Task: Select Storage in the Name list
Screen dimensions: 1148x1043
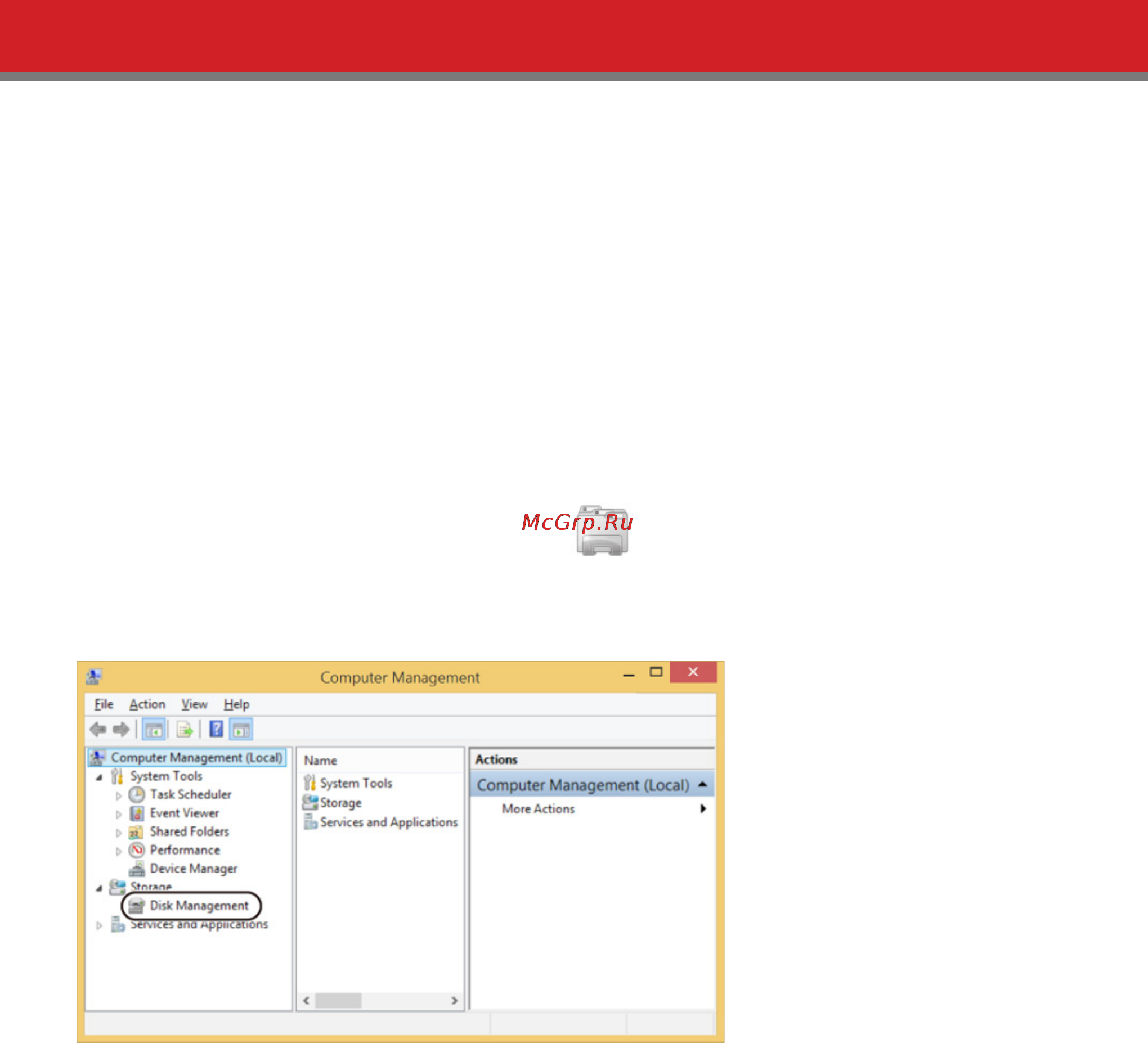Action: 340,803
